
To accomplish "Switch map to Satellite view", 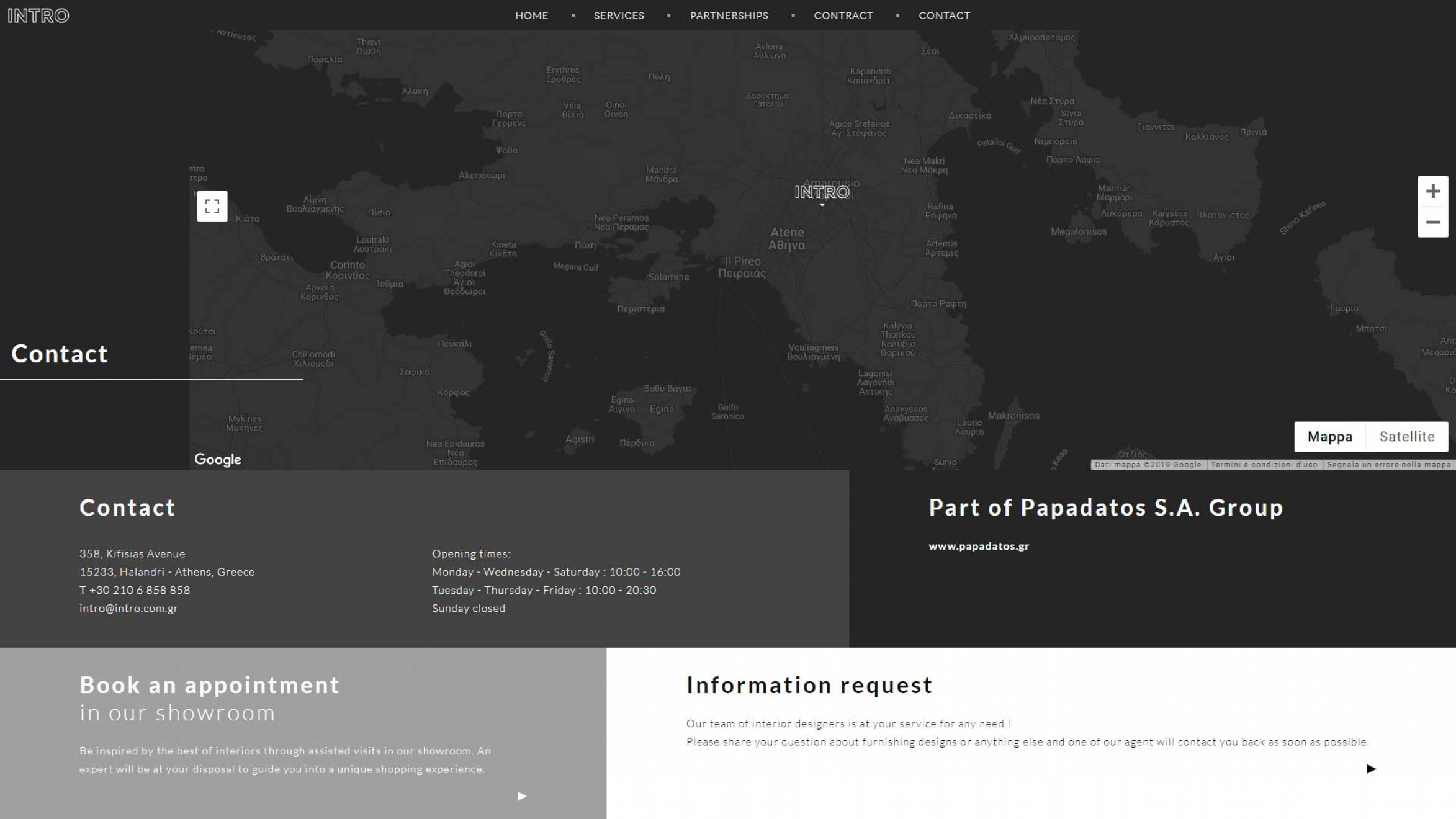I will (1407, 437).
